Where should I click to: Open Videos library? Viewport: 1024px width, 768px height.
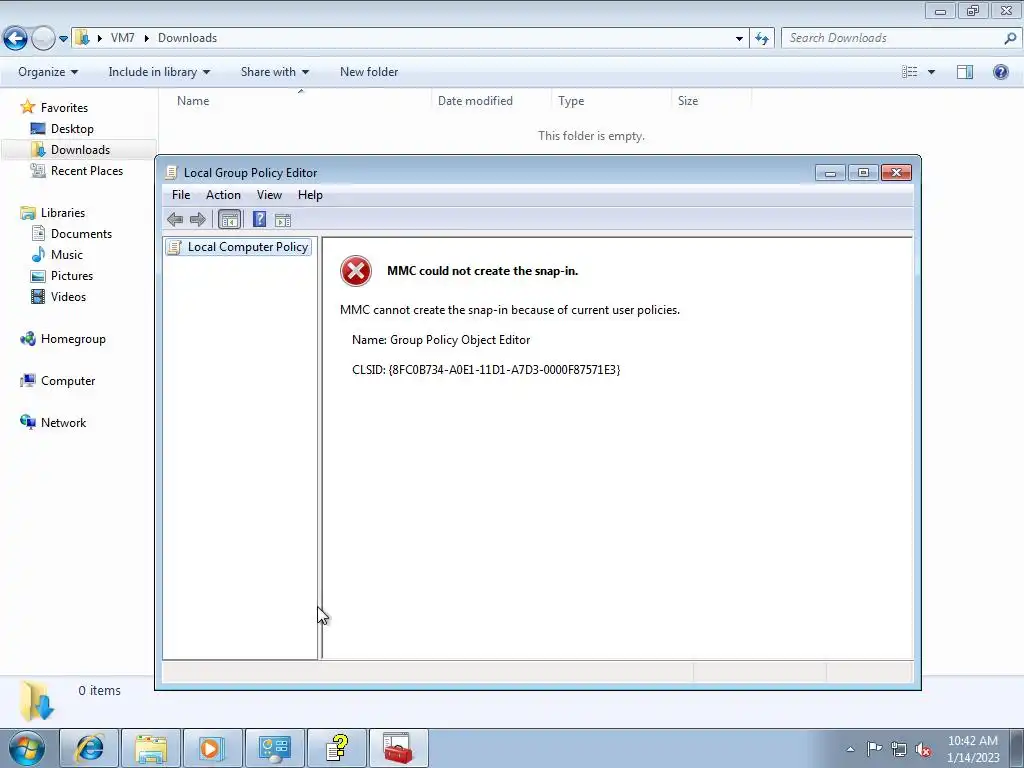click(x=58, y=296)
